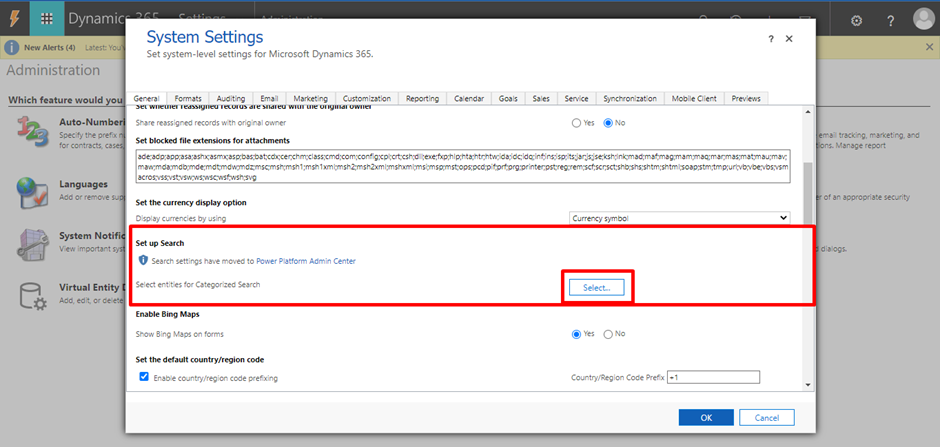940x447 pixels.
Task: Click the Select... button for Categorized Search
Action: [x=596, y=288]
